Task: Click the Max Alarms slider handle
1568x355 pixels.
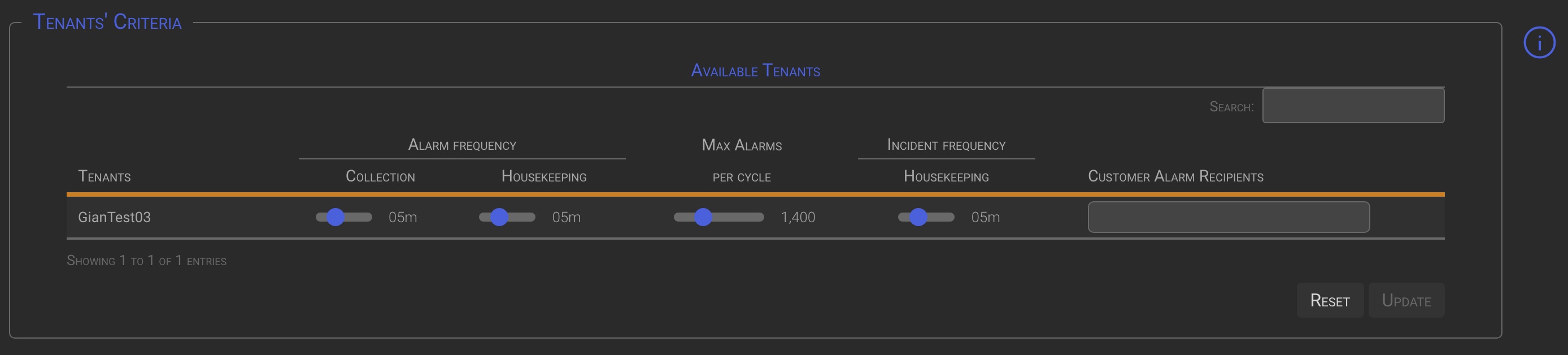Action: tap(703, 218)
